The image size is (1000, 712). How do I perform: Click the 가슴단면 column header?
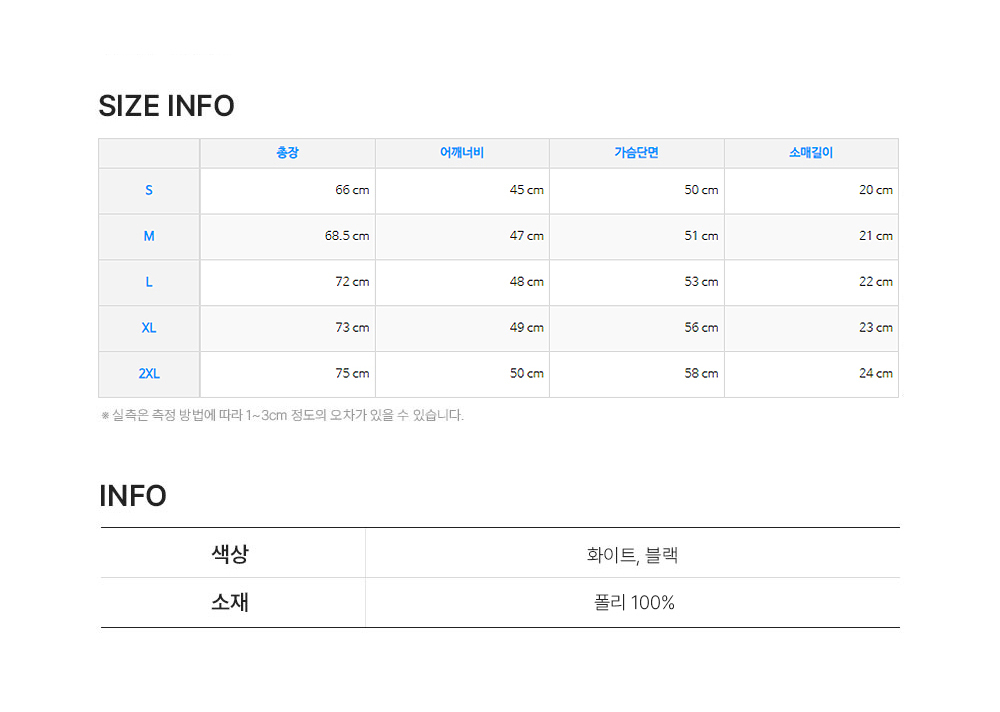(636, 153)
